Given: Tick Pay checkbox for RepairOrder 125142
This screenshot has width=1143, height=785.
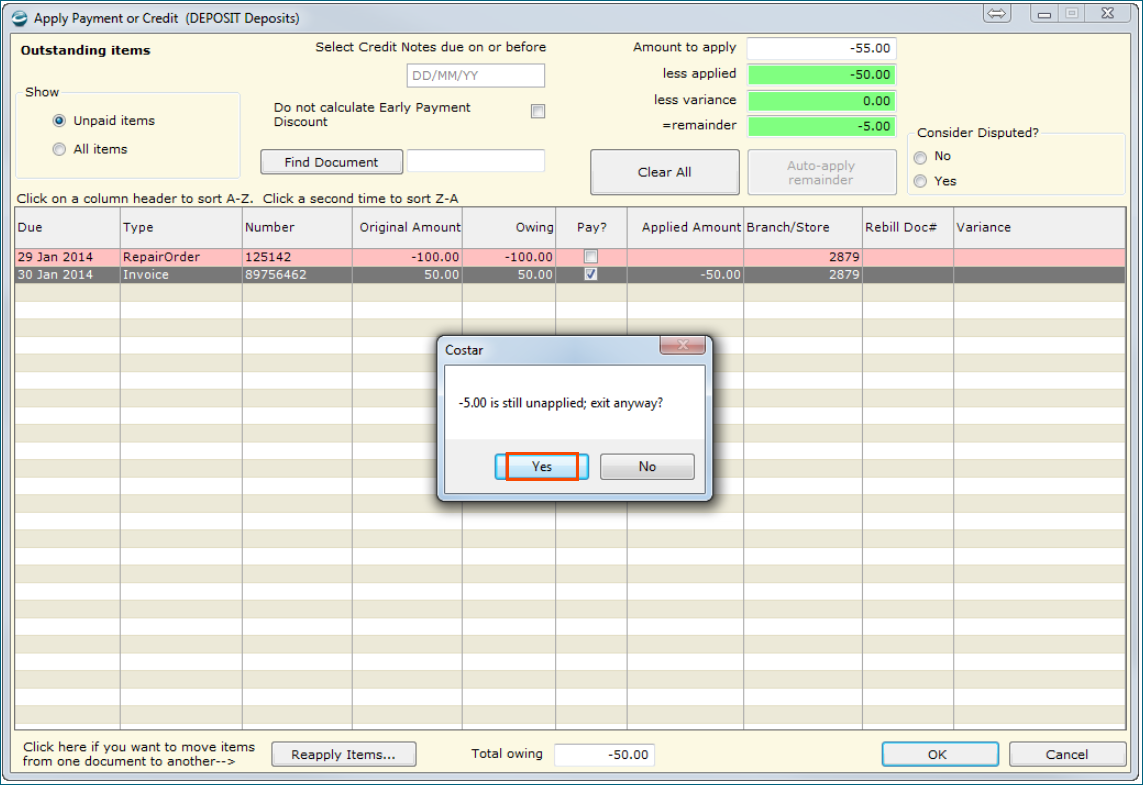Looking at the screenshot, I should click(591, 257).
